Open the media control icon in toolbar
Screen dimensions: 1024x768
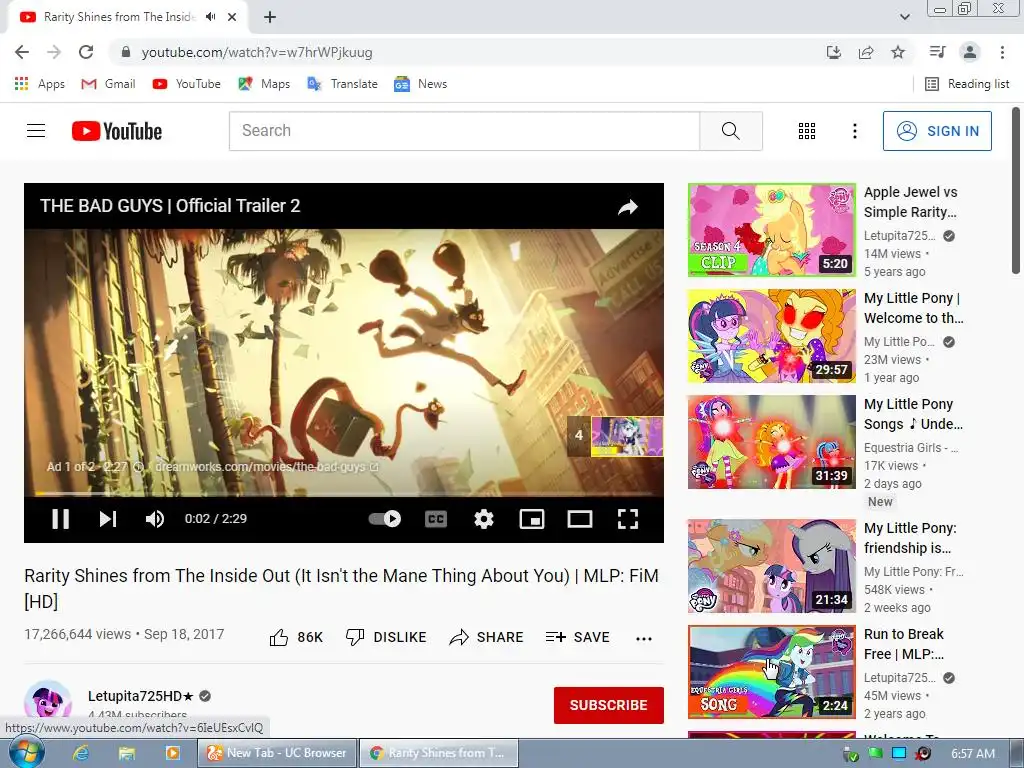pos(938,52)
